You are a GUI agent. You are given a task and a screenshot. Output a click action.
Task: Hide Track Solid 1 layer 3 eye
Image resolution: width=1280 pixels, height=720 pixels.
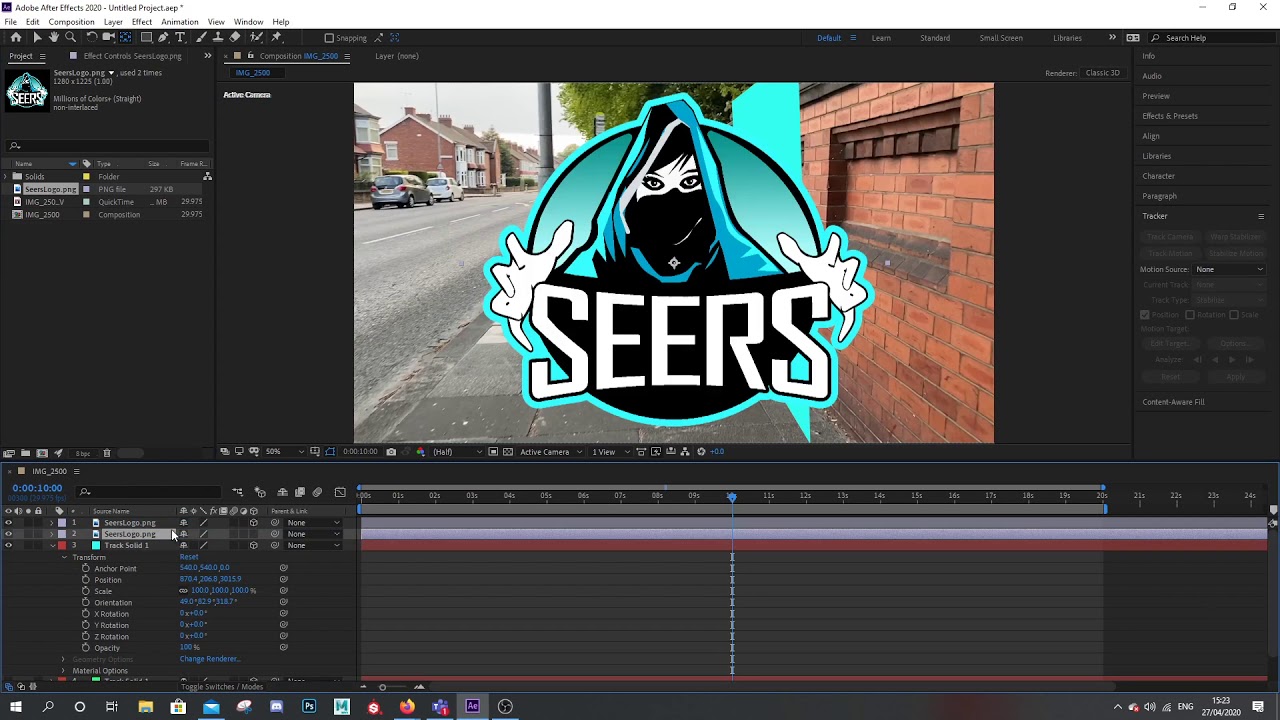click(8, 545)
